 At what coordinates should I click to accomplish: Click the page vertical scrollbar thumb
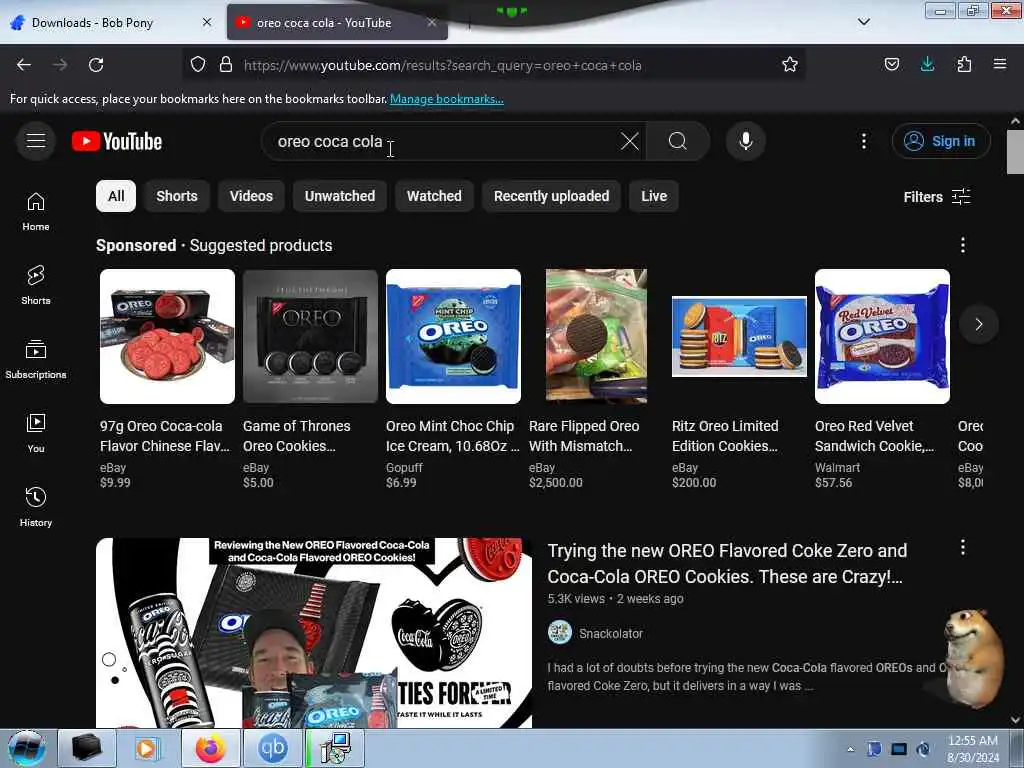(x=1015, y=152)
